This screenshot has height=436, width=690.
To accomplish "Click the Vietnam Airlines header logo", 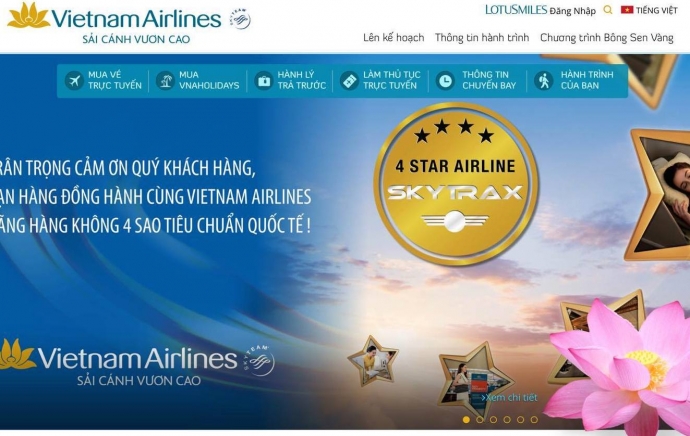I will click(x=114, y=23).
